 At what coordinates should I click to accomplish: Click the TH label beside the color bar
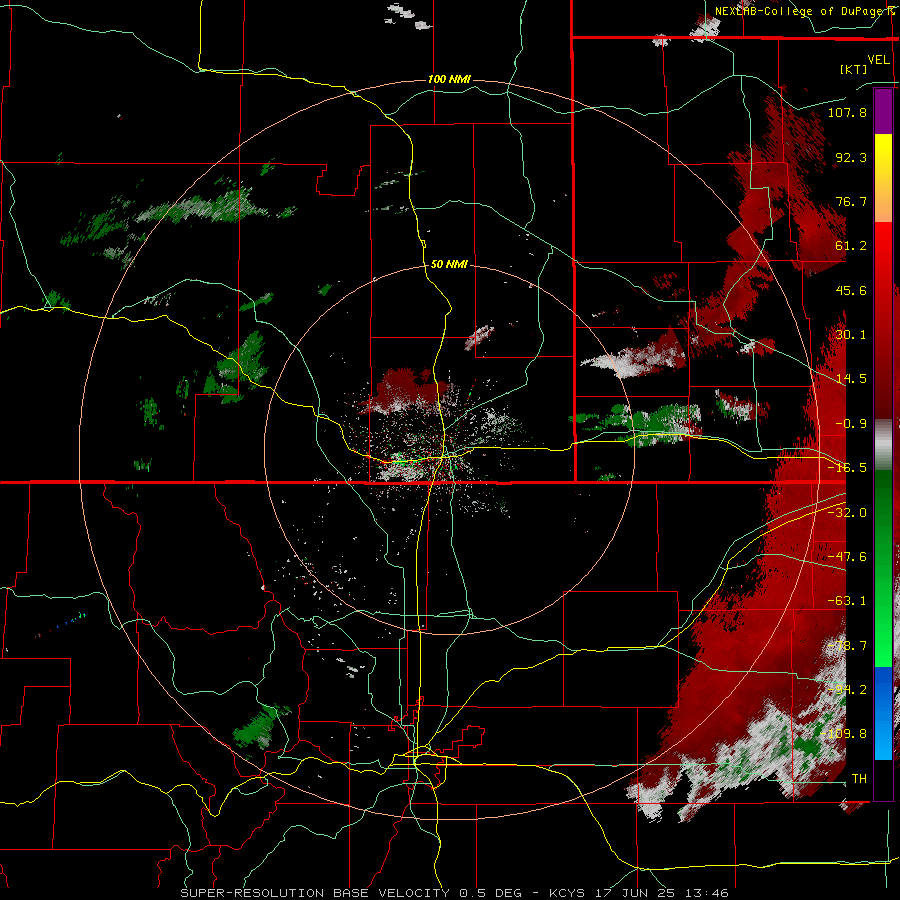coord(859,779)
